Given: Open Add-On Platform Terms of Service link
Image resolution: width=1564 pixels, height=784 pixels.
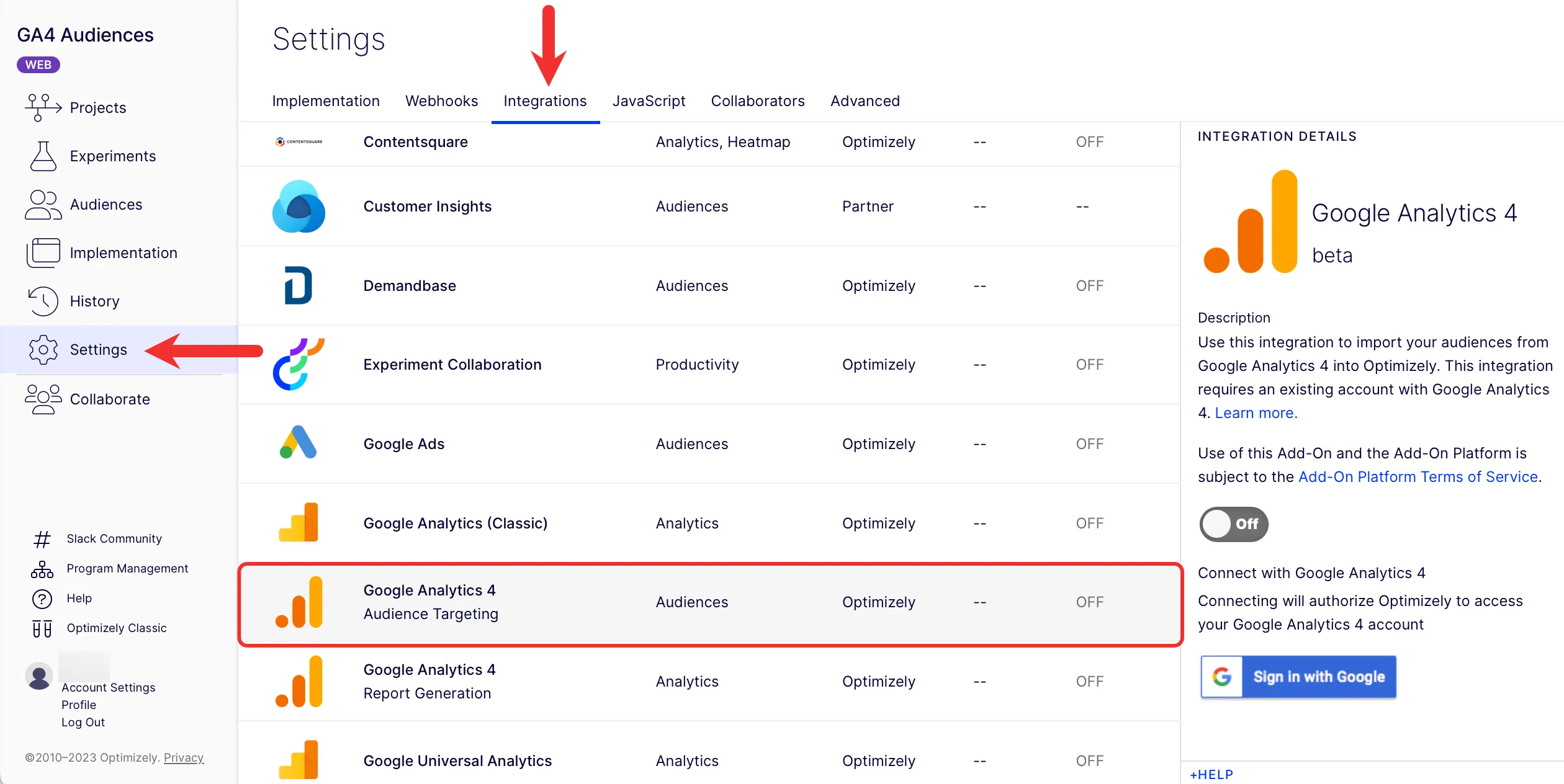Looking at the screenshot, I should [x=1418, y=477].
